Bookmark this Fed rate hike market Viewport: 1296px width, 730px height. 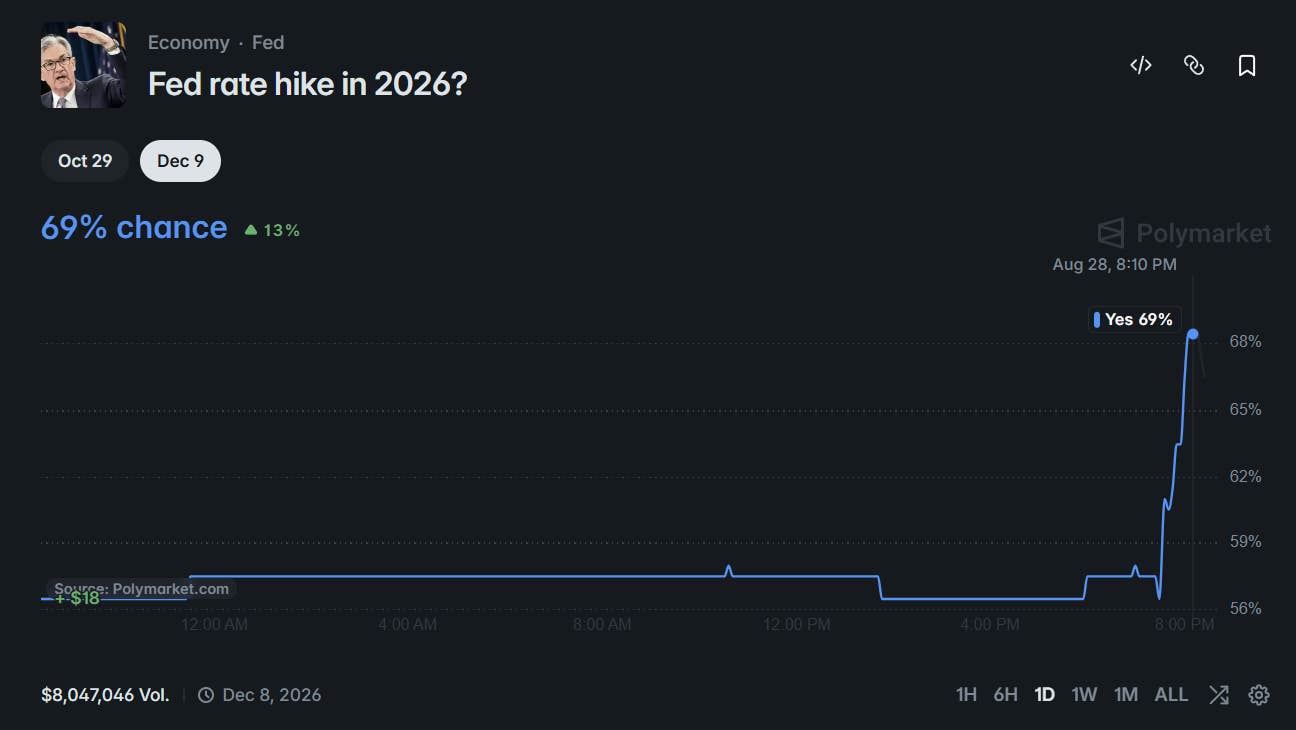pos(1247,65)
